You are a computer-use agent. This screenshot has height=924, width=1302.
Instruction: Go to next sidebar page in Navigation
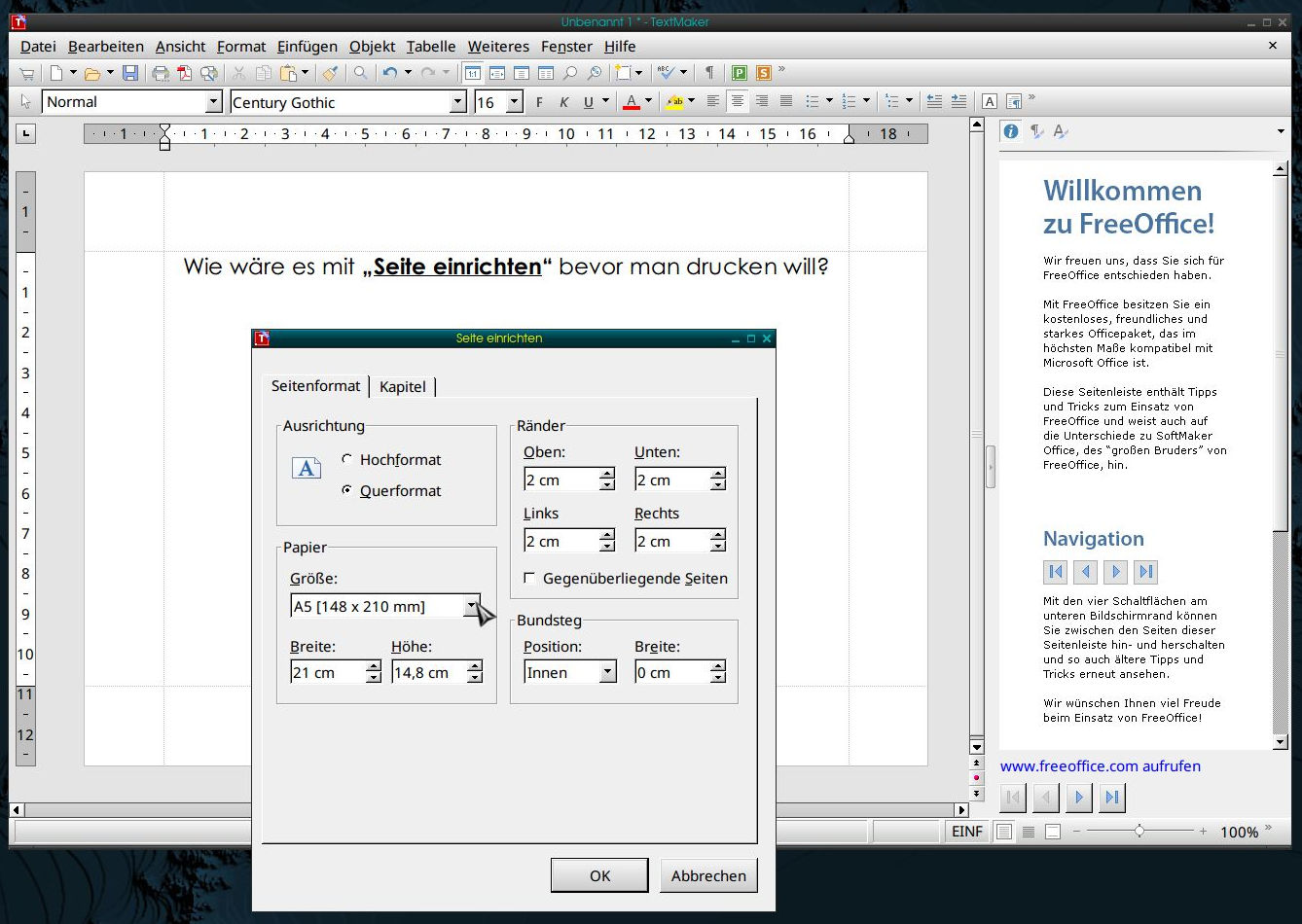(1116, 572)
